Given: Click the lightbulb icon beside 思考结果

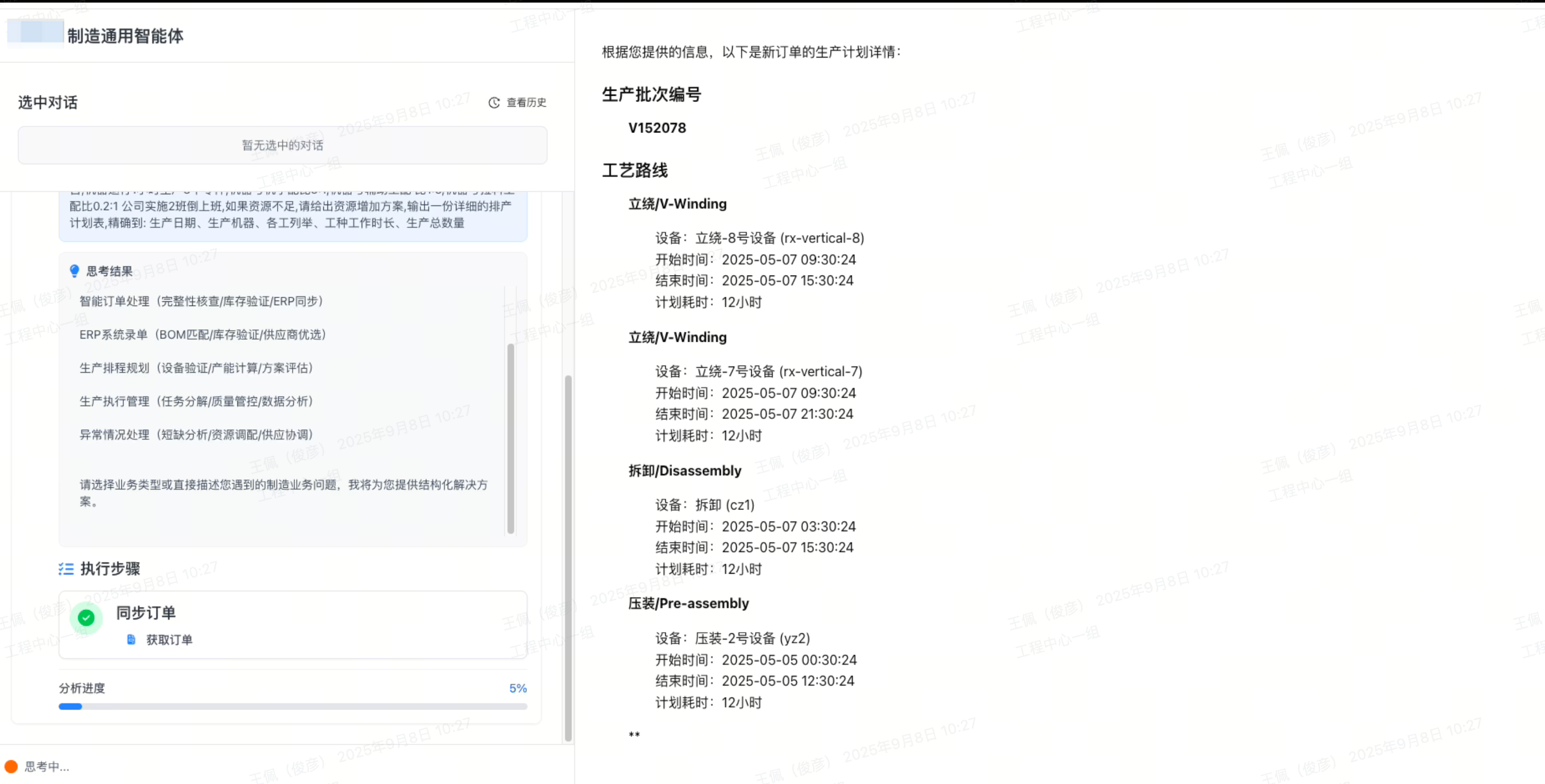Looking at the screenshot, I should [x=75, y=271].
